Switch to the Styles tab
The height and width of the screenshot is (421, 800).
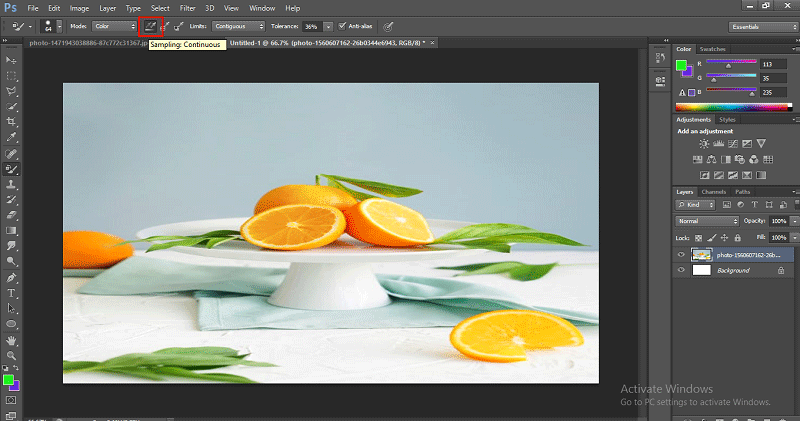pyautogui.click(x=727, y=119)
